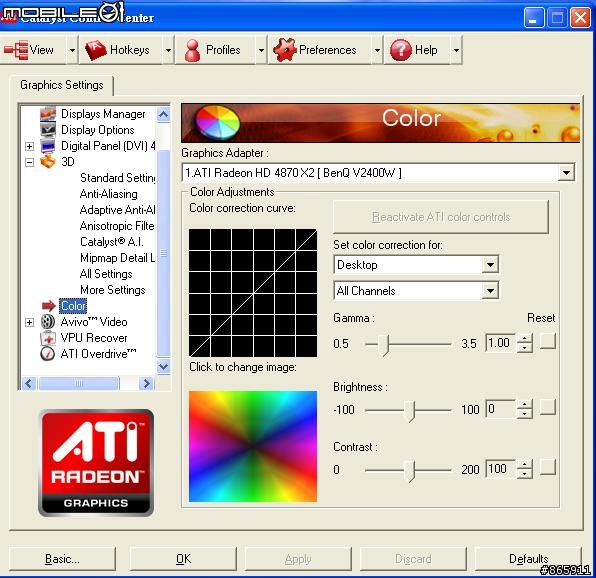The height and width of the screenshot is (578, 596).
Task: Click the Contrast value input field
Action: [501, 469]
